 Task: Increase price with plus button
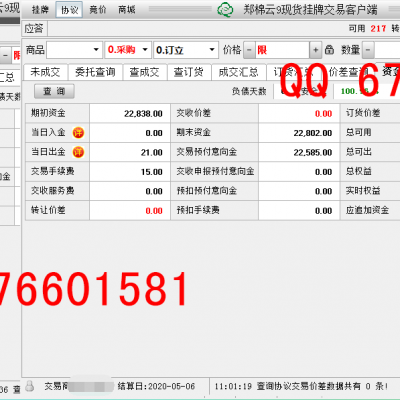click(x=315, y=50)
